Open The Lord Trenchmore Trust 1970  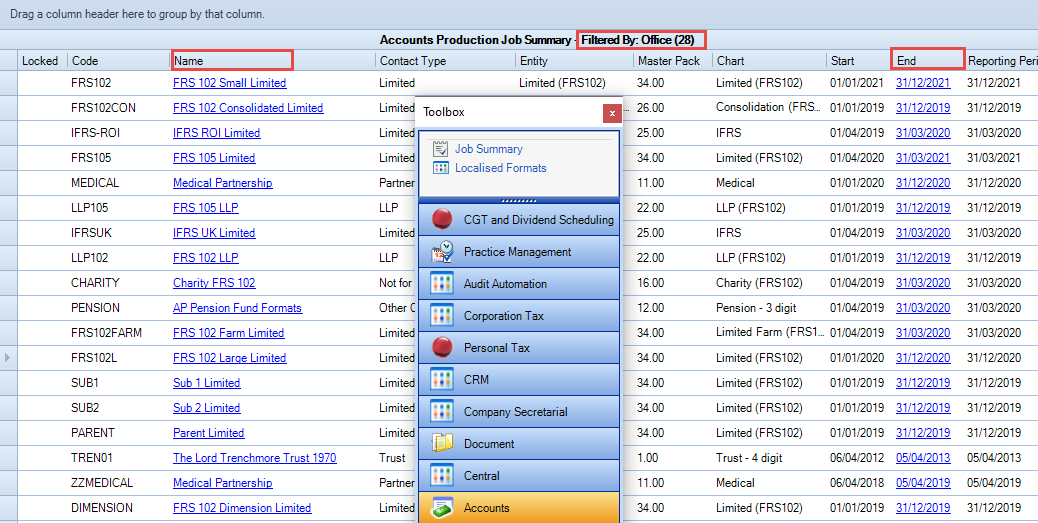pyautogui.click(x=255, y=457)
